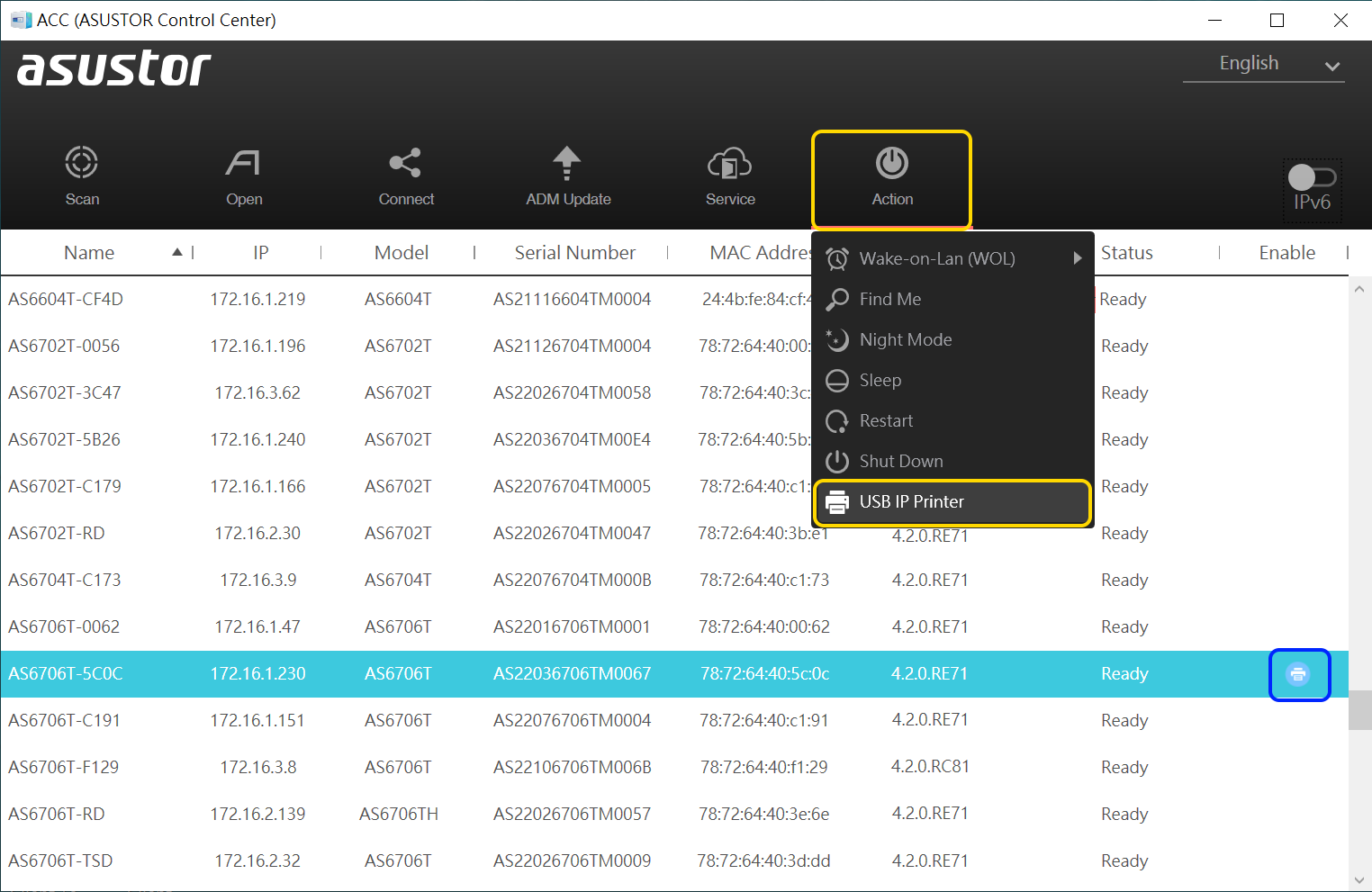Toggle the IPv6 switch
1372x892 pixels.
[x=1312, y=177]
